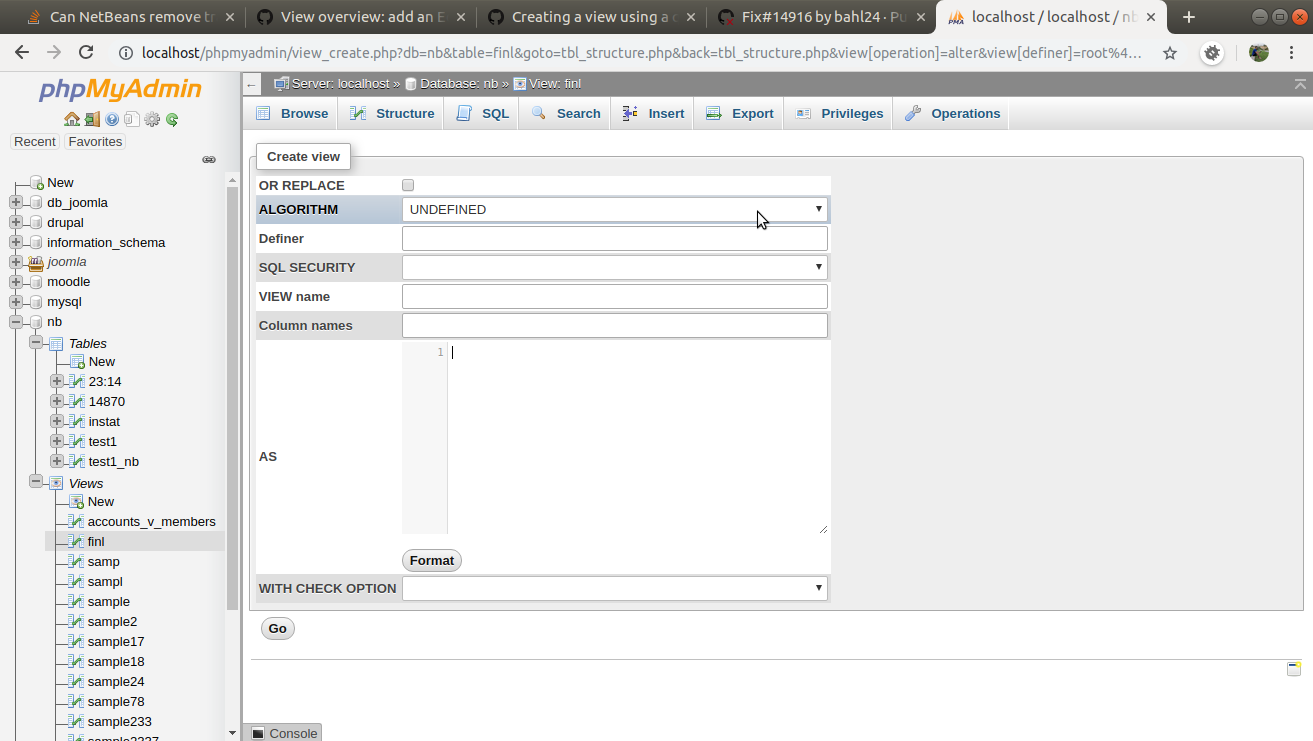Switch to the 'Fix#14916 by bahl24' browser tab
Viewport: 1313px width, 741px height.
pos(824,17)
